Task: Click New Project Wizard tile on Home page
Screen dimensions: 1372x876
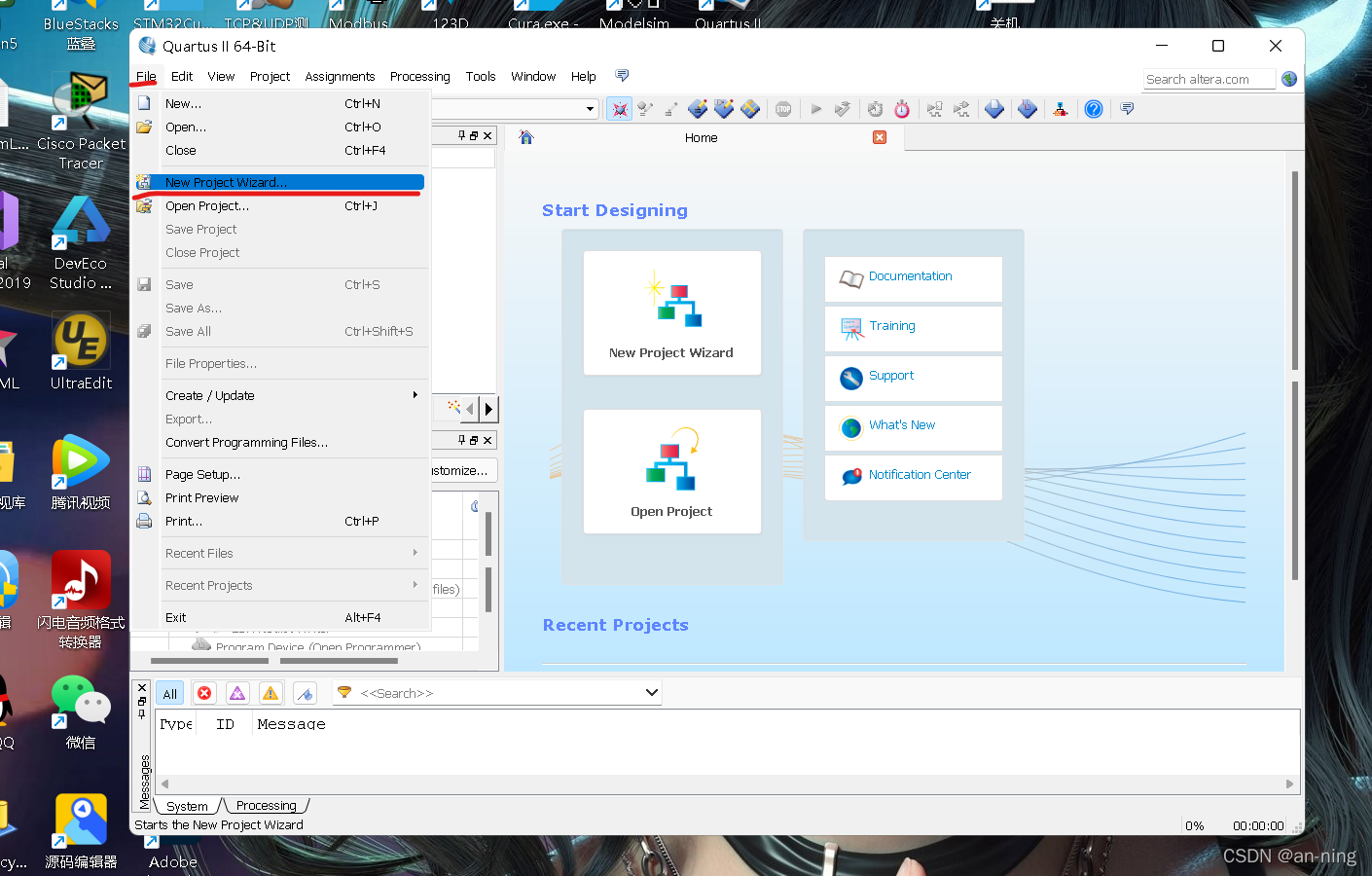Action: click(x=672, y=312)
